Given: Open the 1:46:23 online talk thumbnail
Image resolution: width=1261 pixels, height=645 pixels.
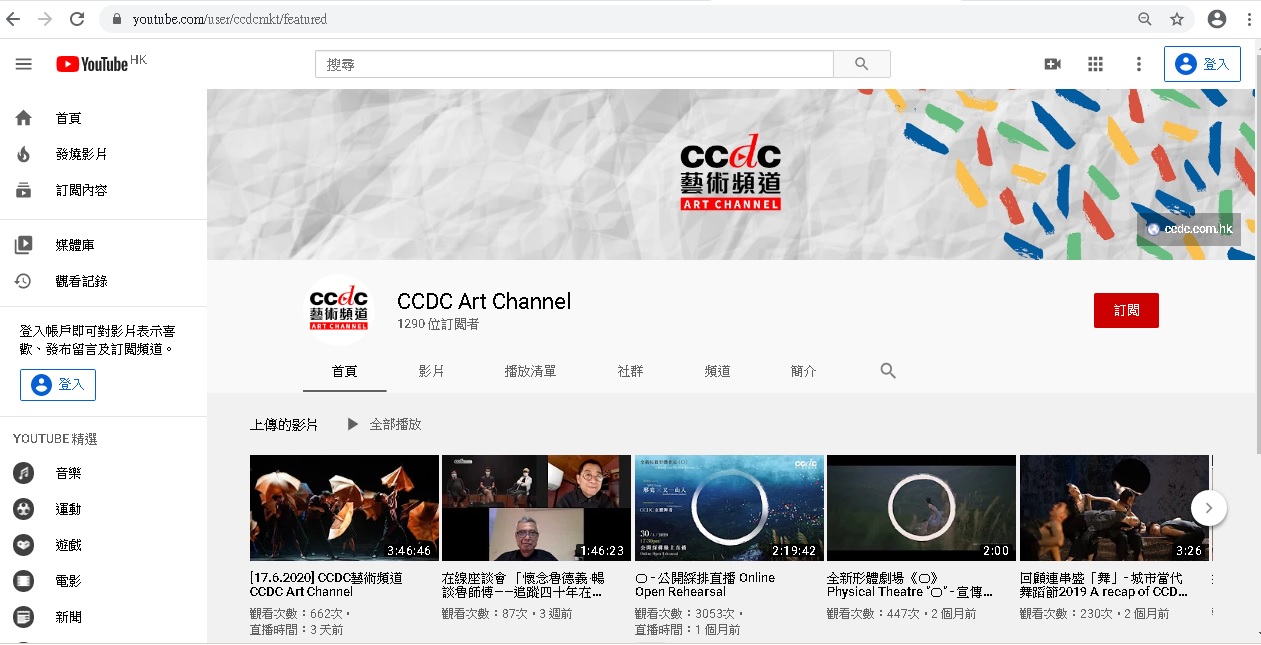Looking at the screenshot, I should point(537,508).
